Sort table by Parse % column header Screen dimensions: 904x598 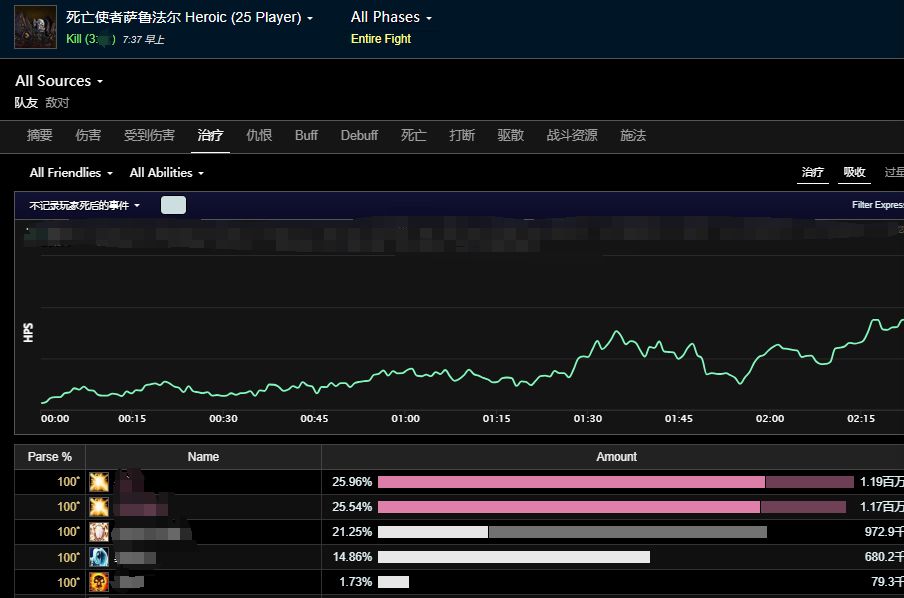point(50,457)
